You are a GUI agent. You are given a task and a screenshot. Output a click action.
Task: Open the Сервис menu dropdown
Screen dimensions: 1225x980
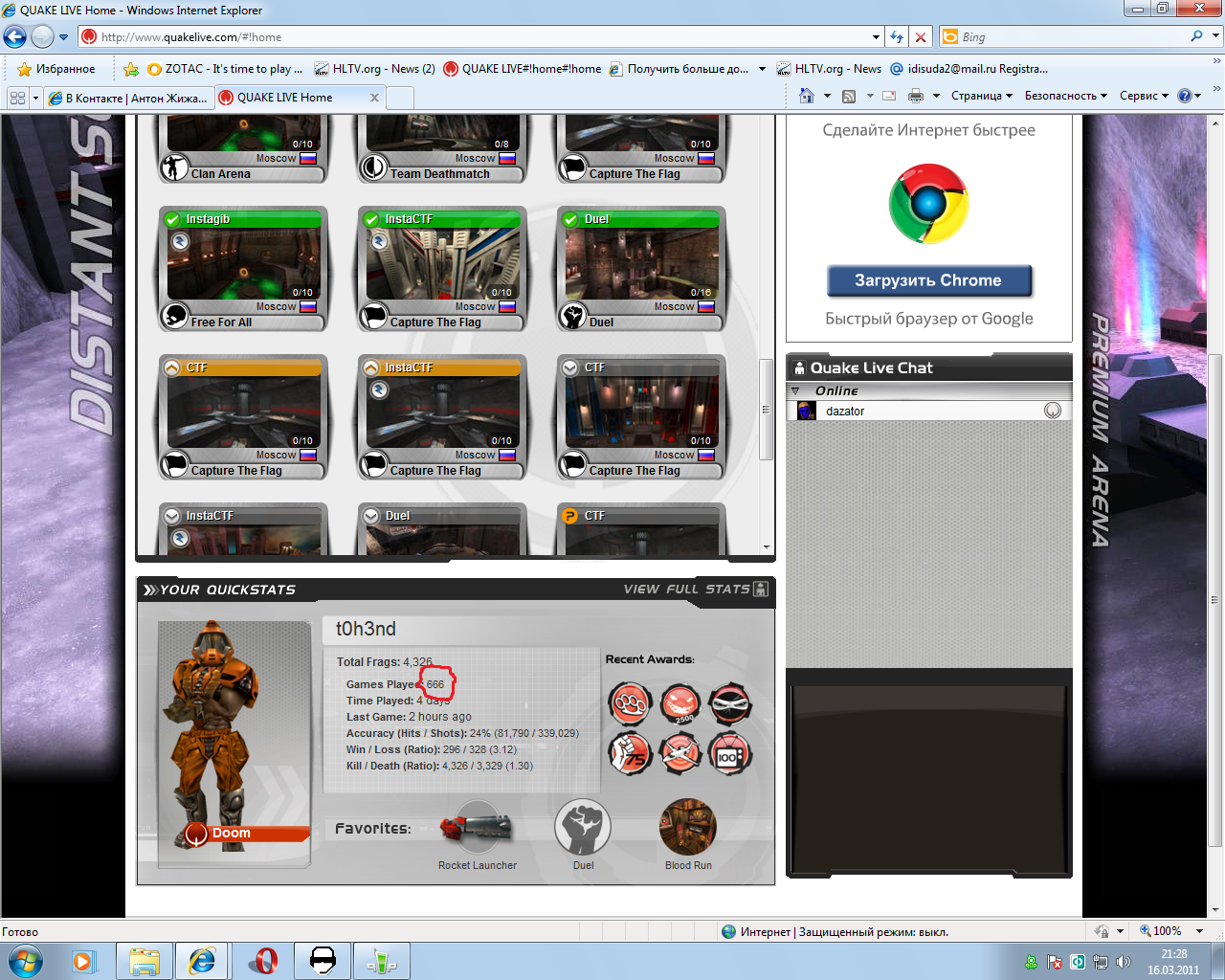tap(1144, 96)
